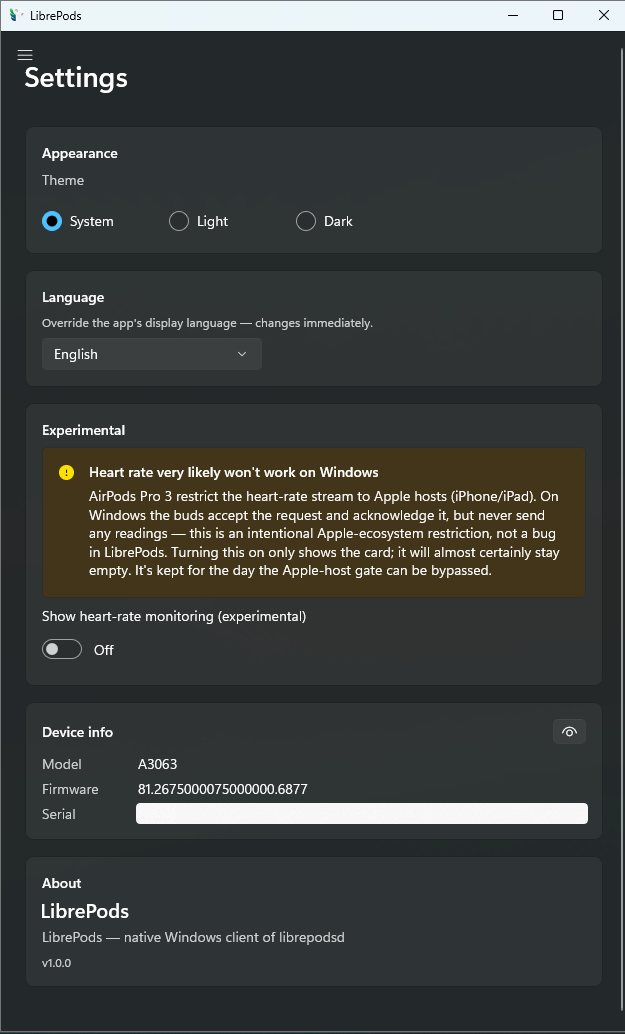The height and width of the screenshot is (1034, 625).
Task: Click the LibrePods name in About section
Action: point(85,911)
